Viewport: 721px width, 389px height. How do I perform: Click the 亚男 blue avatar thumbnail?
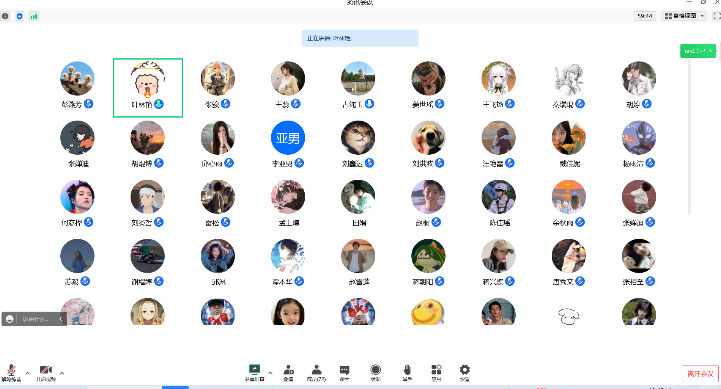point(288,137)
